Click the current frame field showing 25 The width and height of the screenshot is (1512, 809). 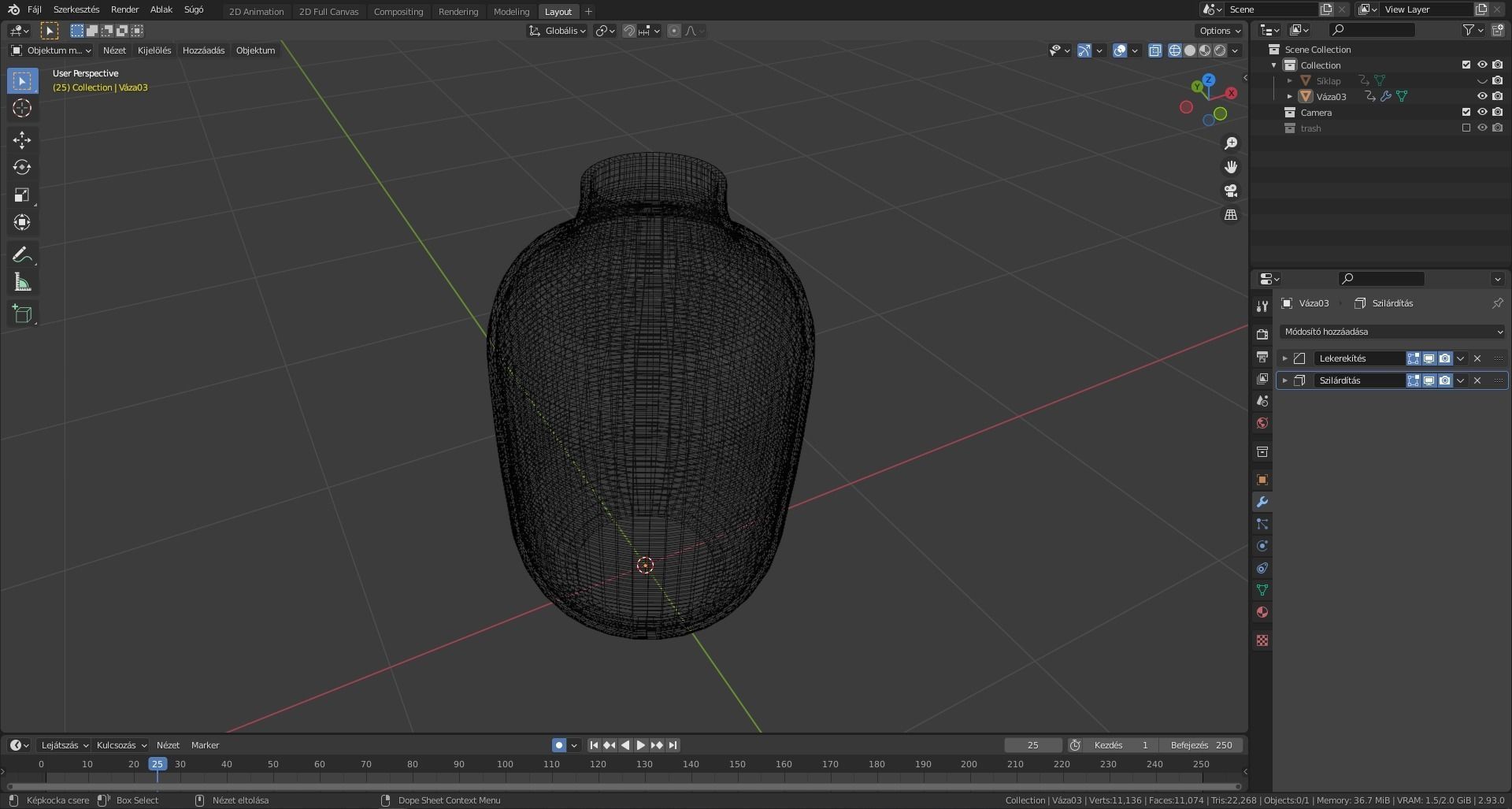(x=1033, y=745)
